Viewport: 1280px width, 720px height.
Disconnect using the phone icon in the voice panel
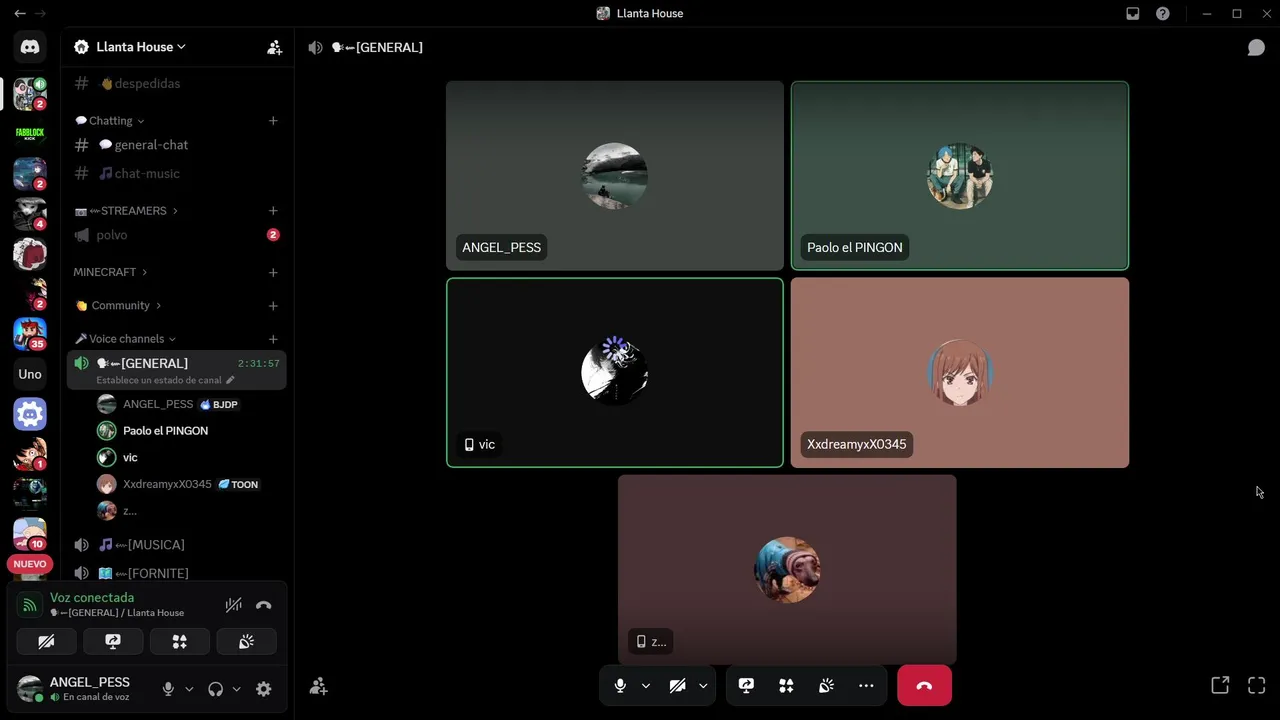tap(264, 605)
